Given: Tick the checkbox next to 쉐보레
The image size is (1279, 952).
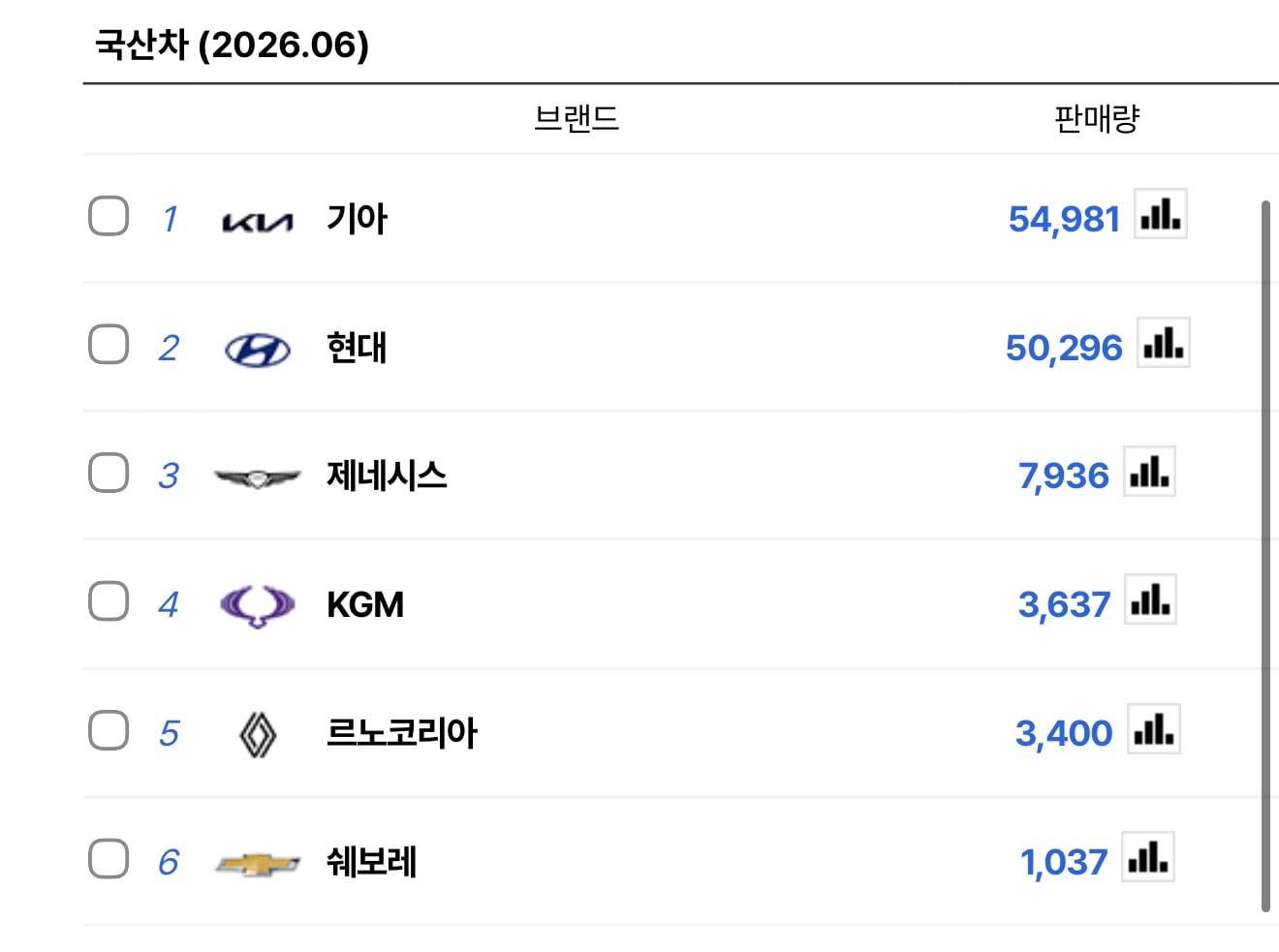Looking at the screenshot, I should click(x=109, y=858).
